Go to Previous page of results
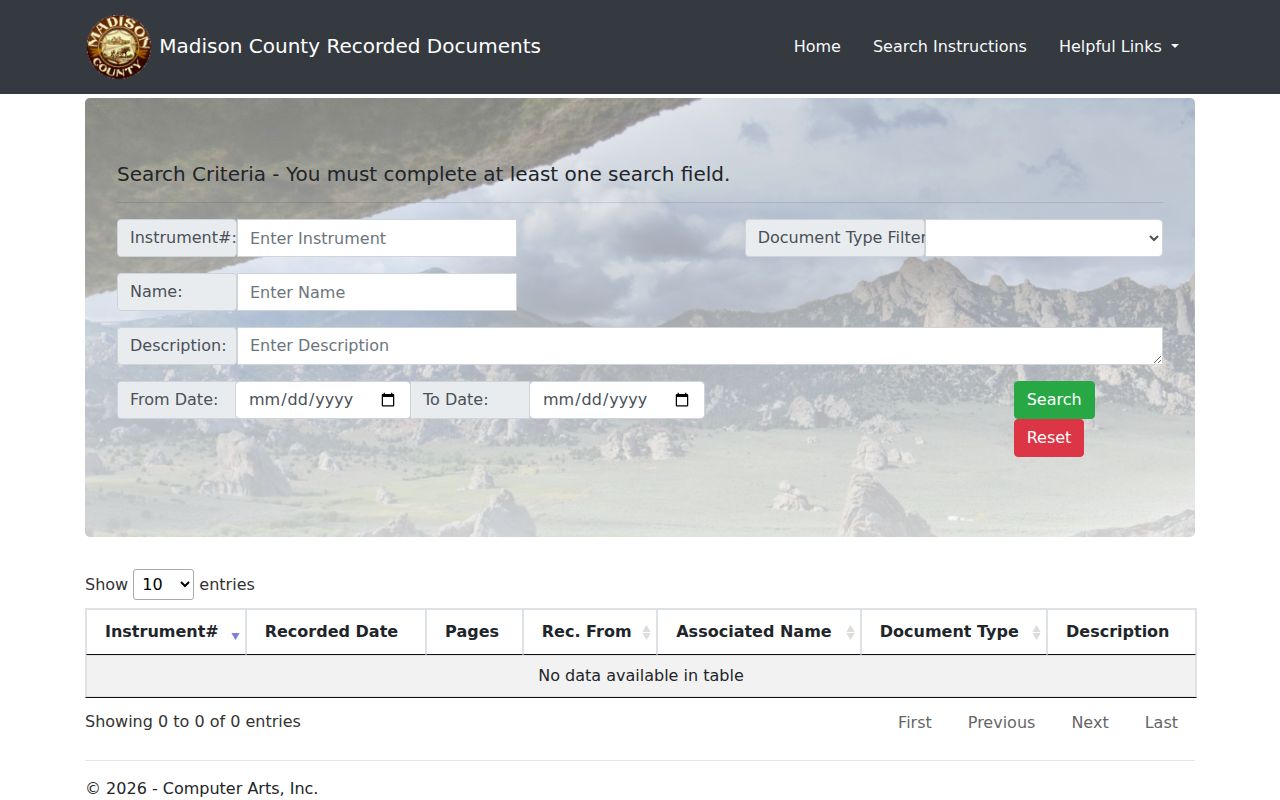 tap(1001, 722)
